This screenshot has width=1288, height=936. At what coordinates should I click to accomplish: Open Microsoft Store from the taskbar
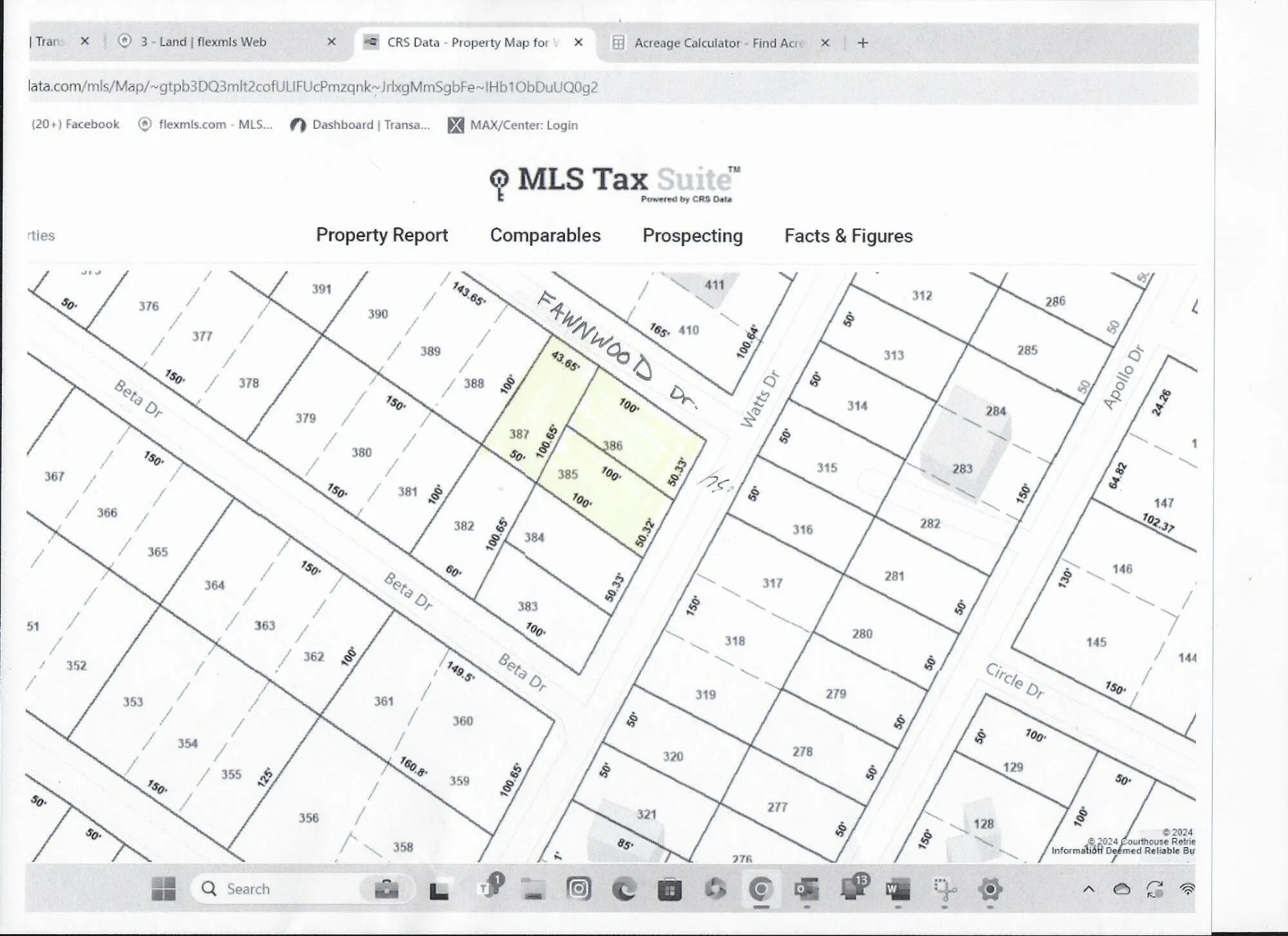point(669,890)
